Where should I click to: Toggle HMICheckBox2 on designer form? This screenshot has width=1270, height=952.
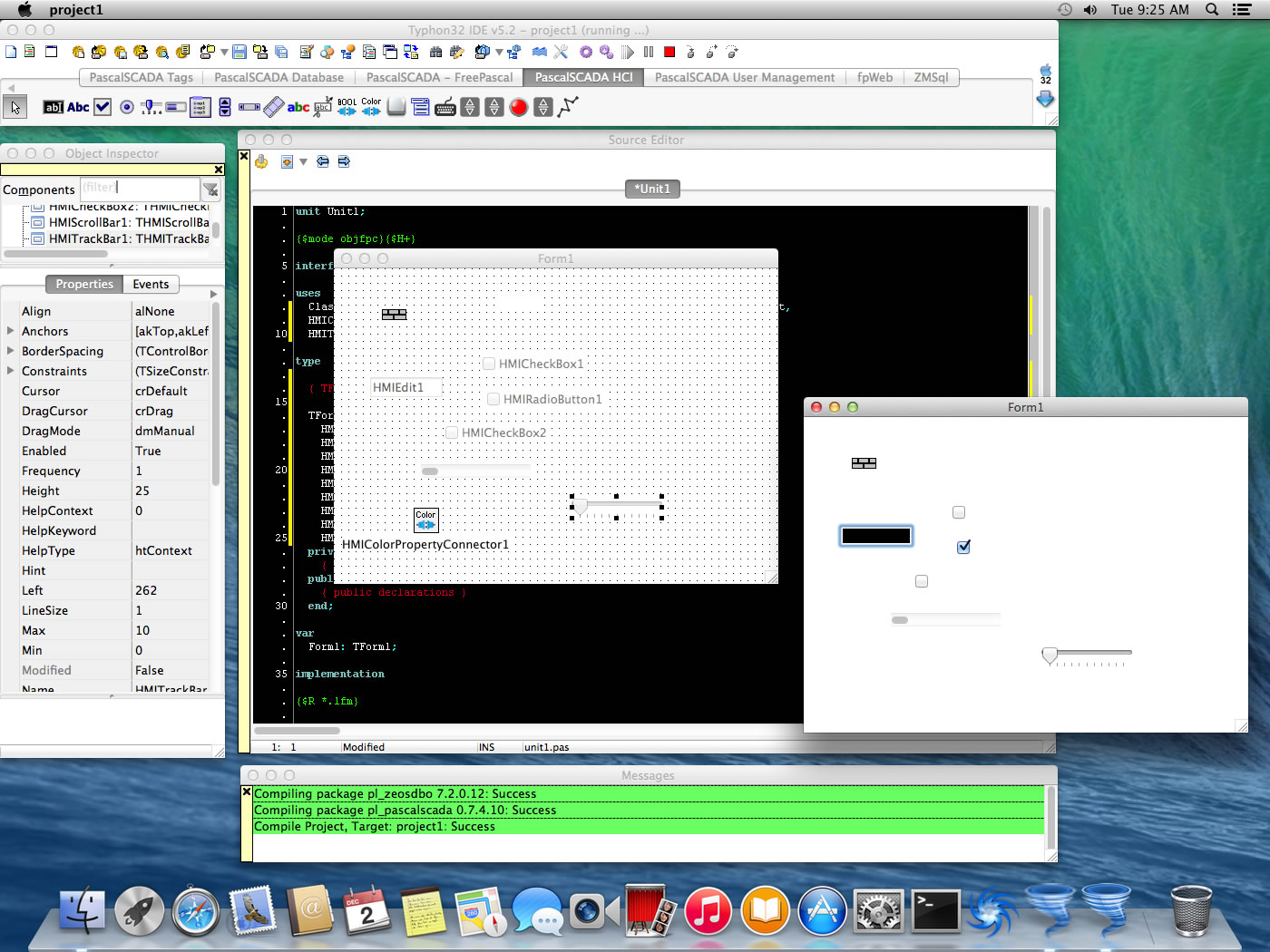[x=452, y=432]
